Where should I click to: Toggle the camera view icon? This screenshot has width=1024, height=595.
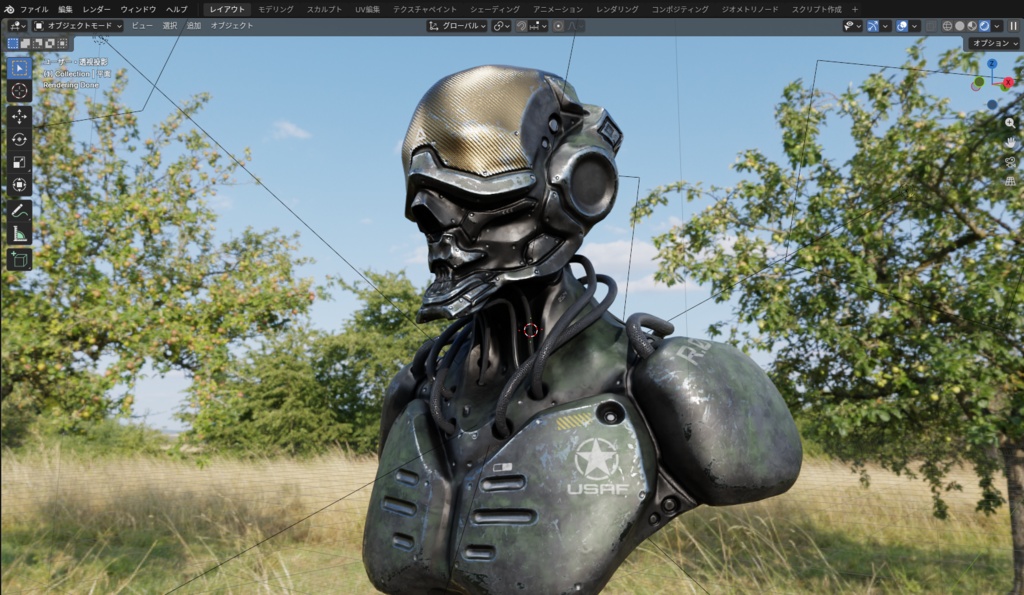[1010, 162]
